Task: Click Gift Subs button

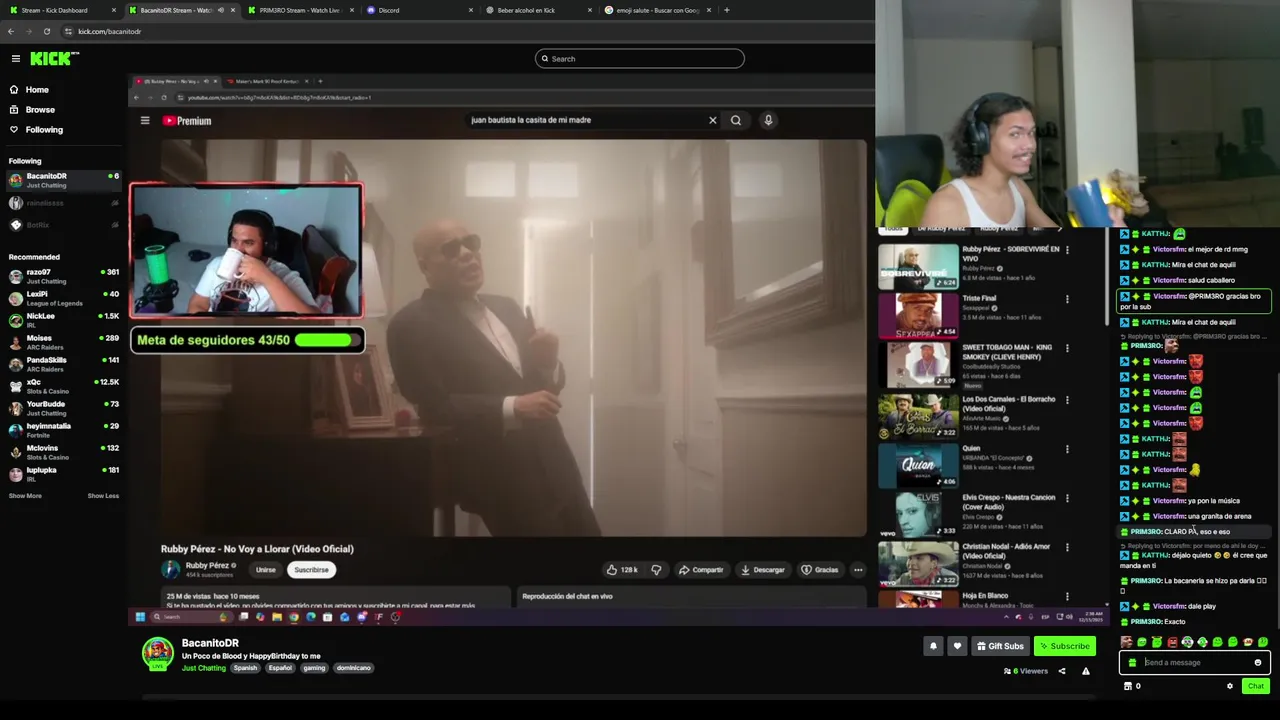Action: click(x=1000, y=646)
